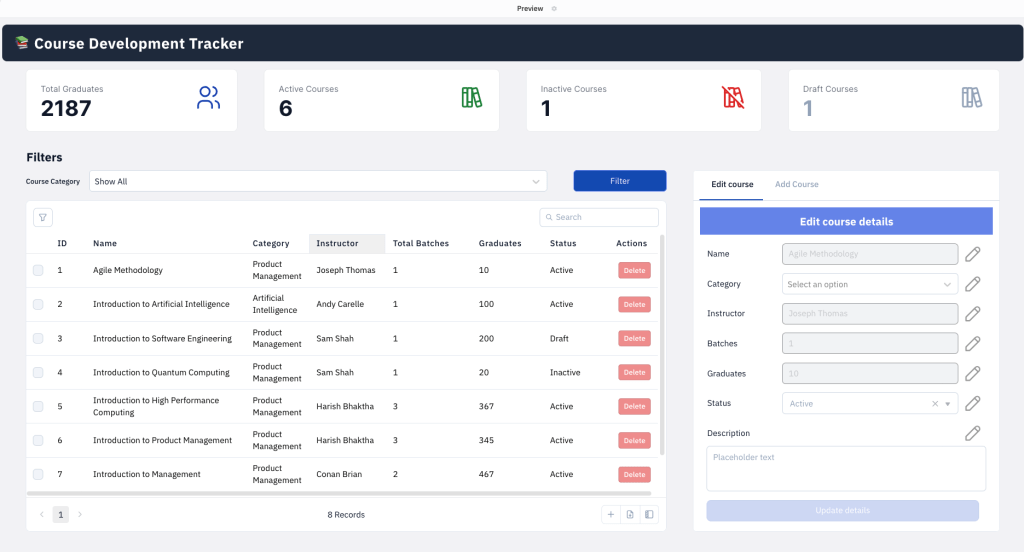Click the pencil icon beside Description
This screenshot has height=552, width=1024.
(972, 433)
